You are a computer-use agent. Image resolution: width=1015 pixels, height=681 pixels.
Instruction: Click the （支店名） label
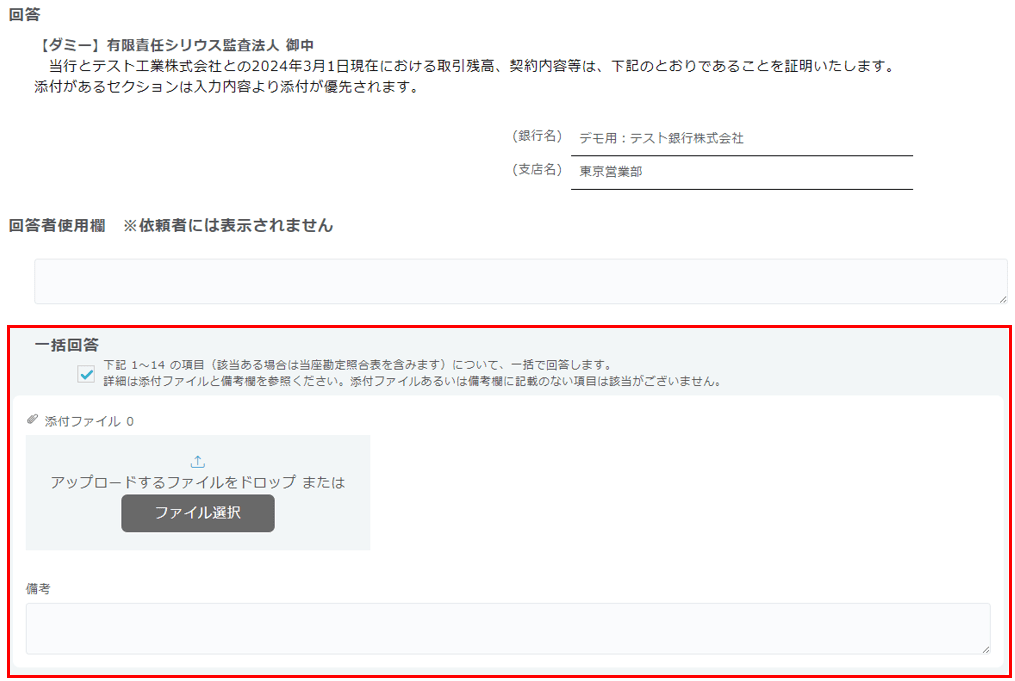click(x=537, y=170)
